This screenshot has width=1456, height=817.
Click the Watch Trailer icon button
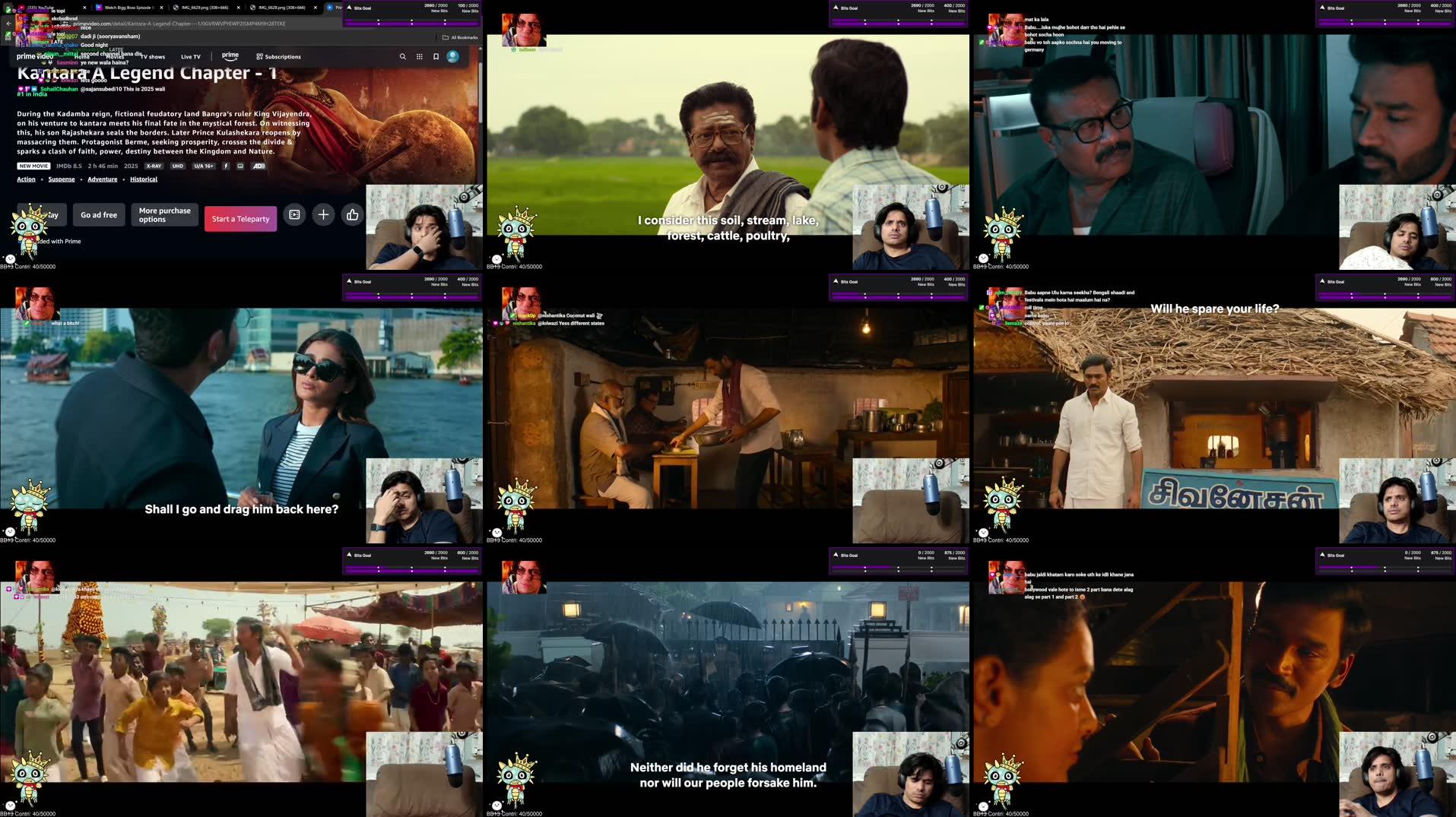tap(294, 215)
